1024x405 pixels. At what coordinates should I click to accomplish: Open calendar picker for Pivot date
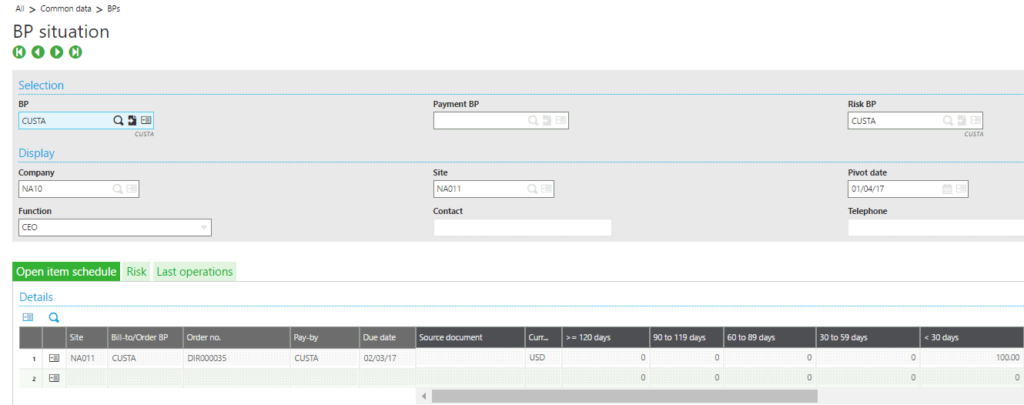click(x=947, y=189)
